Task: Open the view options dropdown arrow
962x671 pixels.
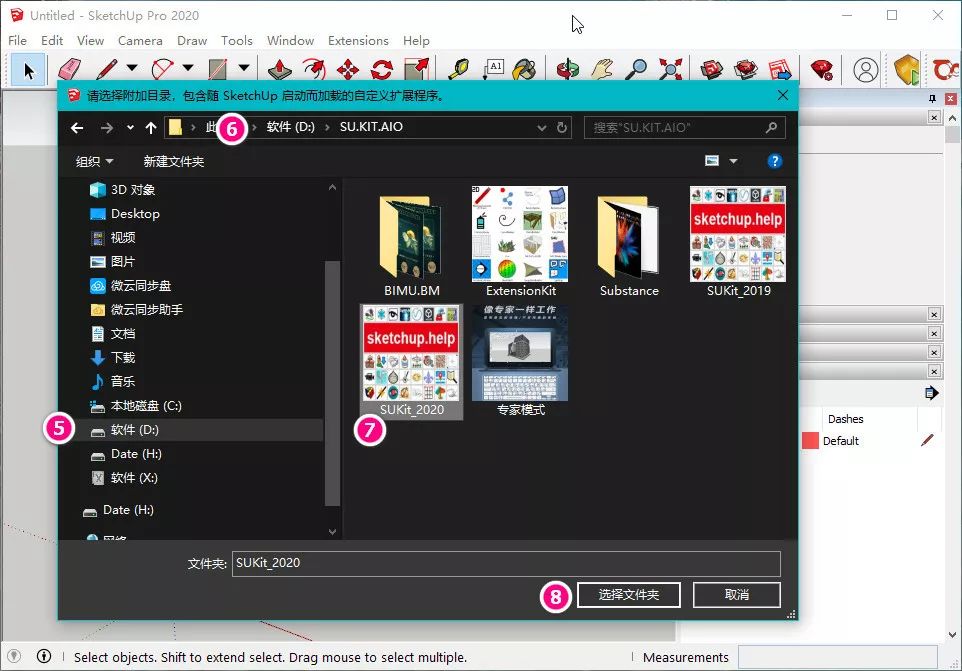Action: coord(733,161)
